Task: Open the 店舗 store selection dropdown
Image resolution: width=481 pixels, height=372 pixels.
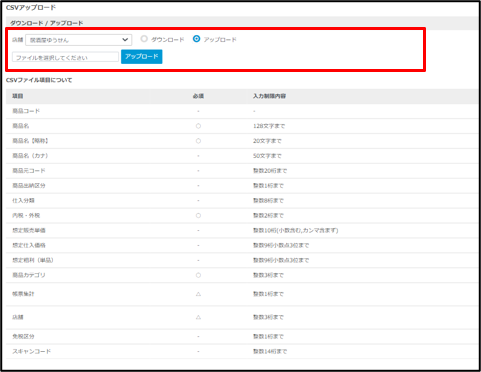Action: tap(78, 40)
